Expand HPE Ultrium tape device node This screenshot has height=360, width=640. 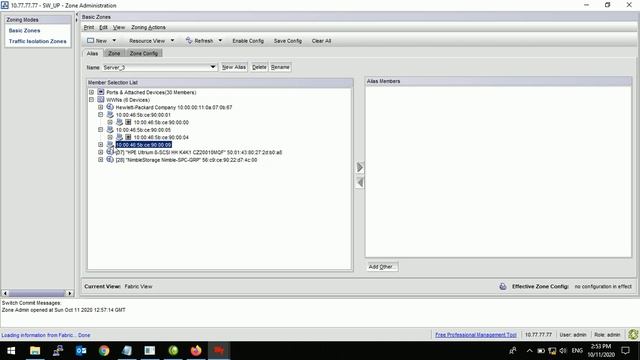[x=100, y=152]
